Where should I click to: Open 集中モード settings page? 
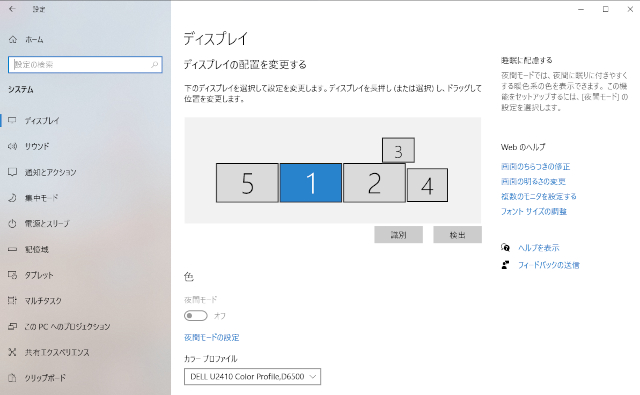[42, 198]
